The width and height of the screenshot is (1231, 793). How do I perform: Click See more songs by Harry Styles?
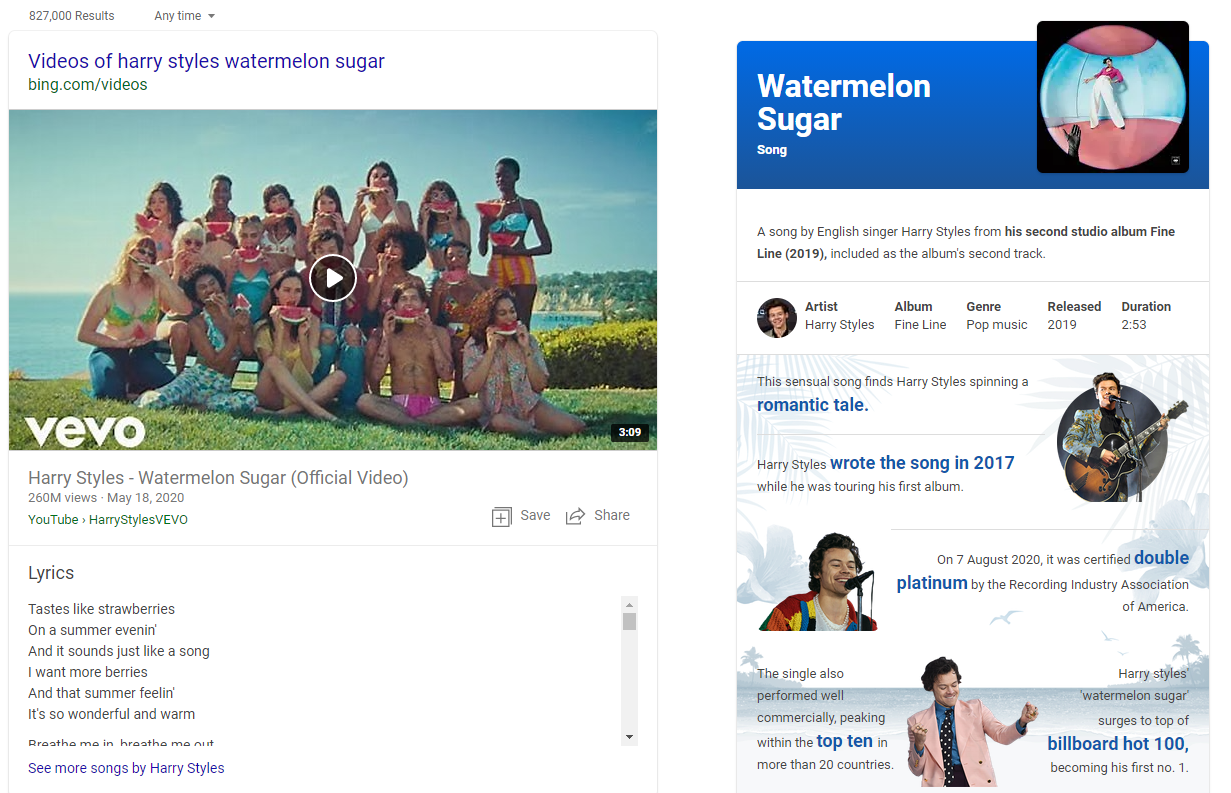click(126, 768)
